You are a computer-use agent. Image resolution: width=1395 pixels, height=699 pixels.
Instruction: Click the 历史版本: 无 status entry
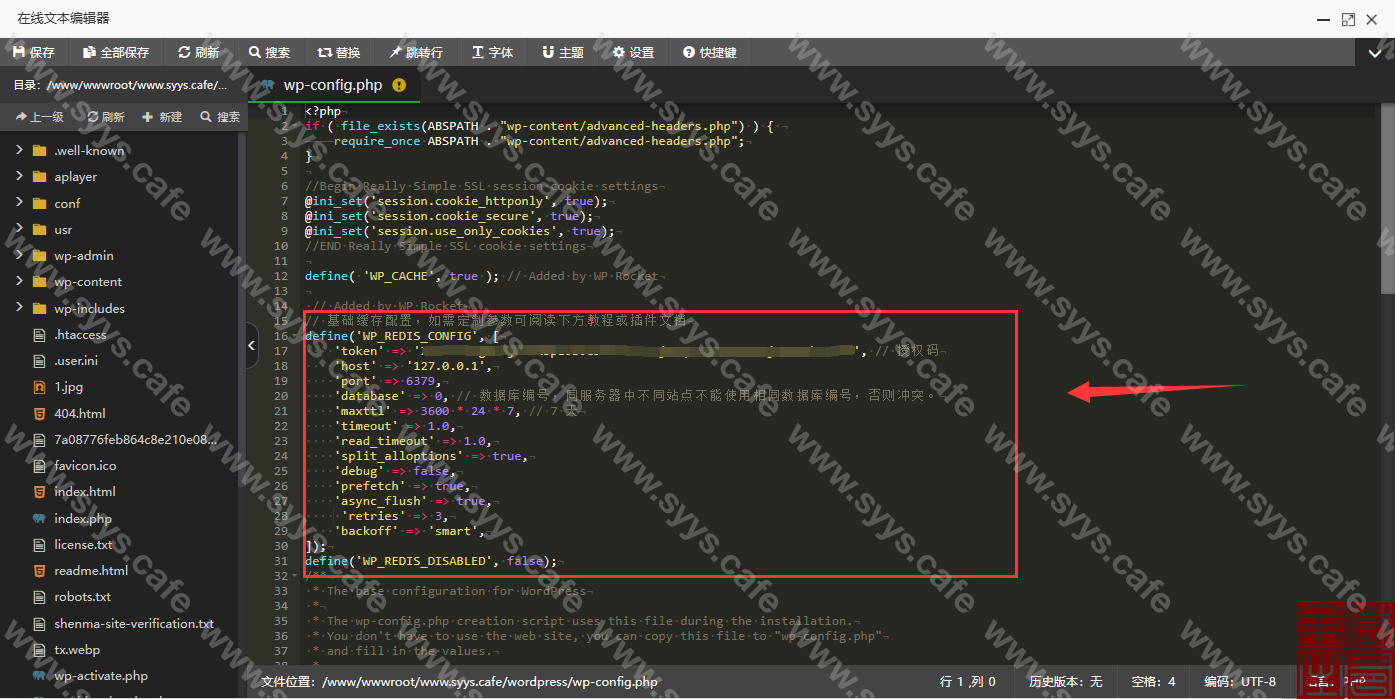[x=1065, y=681]
